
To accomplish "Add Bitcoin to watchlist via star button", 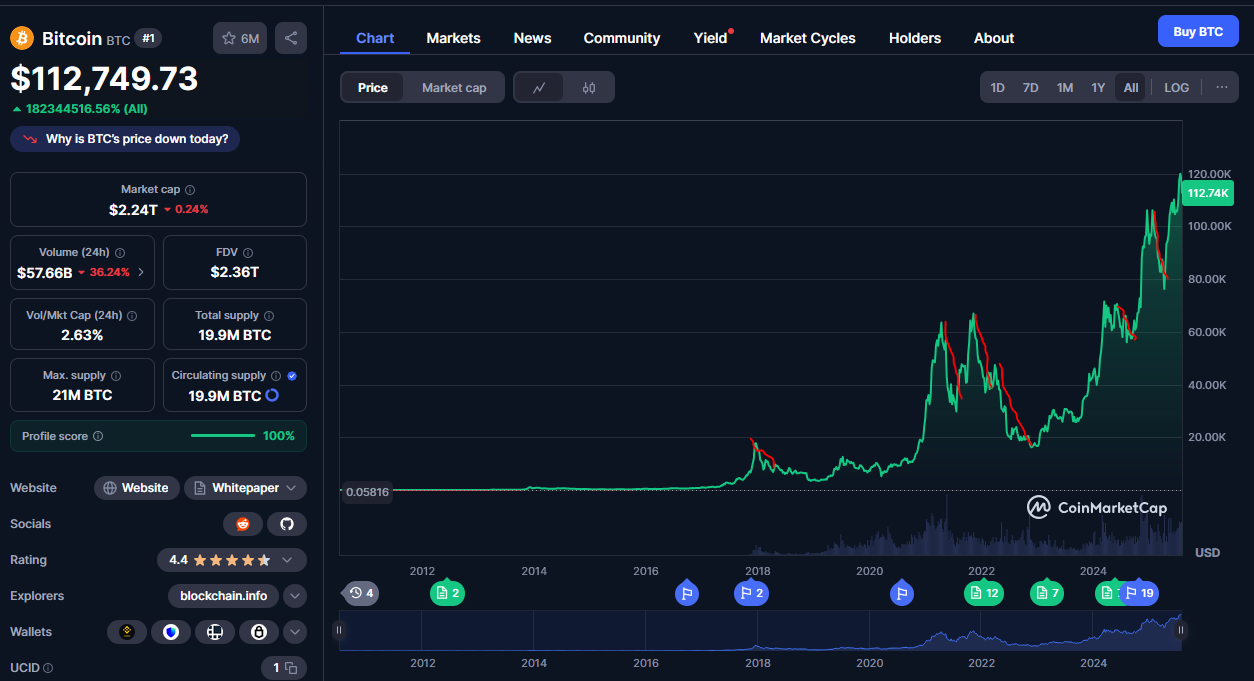I will point(240,38).
